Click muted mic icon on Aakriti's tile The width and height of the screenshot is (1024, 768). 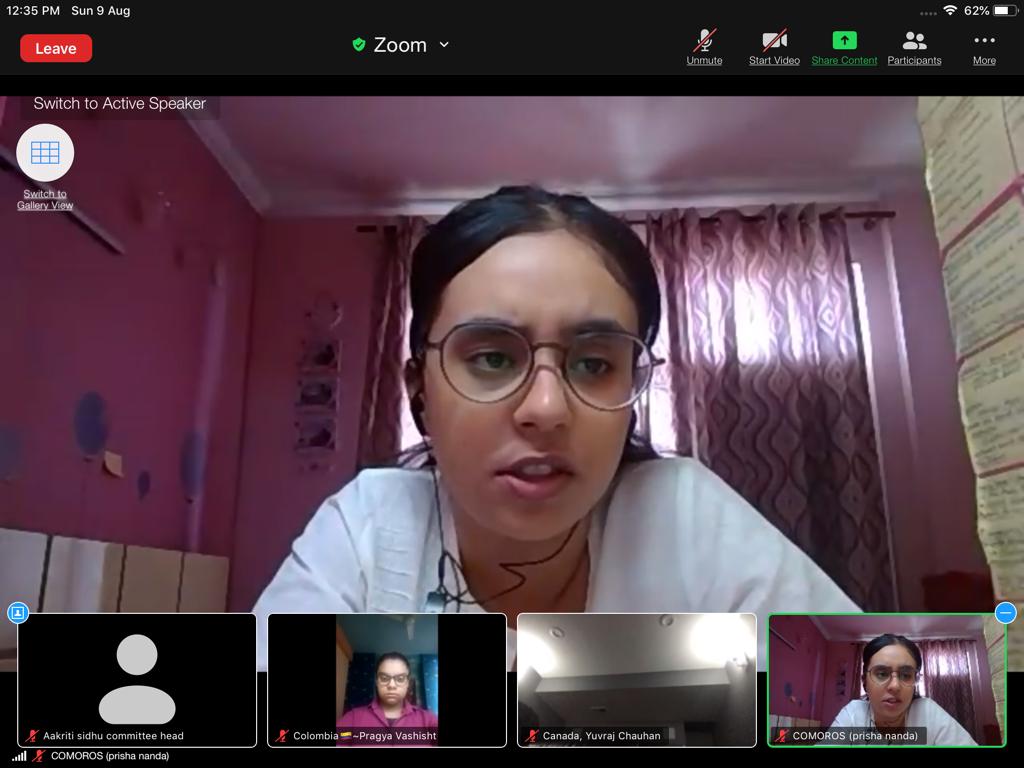point(33,736)
